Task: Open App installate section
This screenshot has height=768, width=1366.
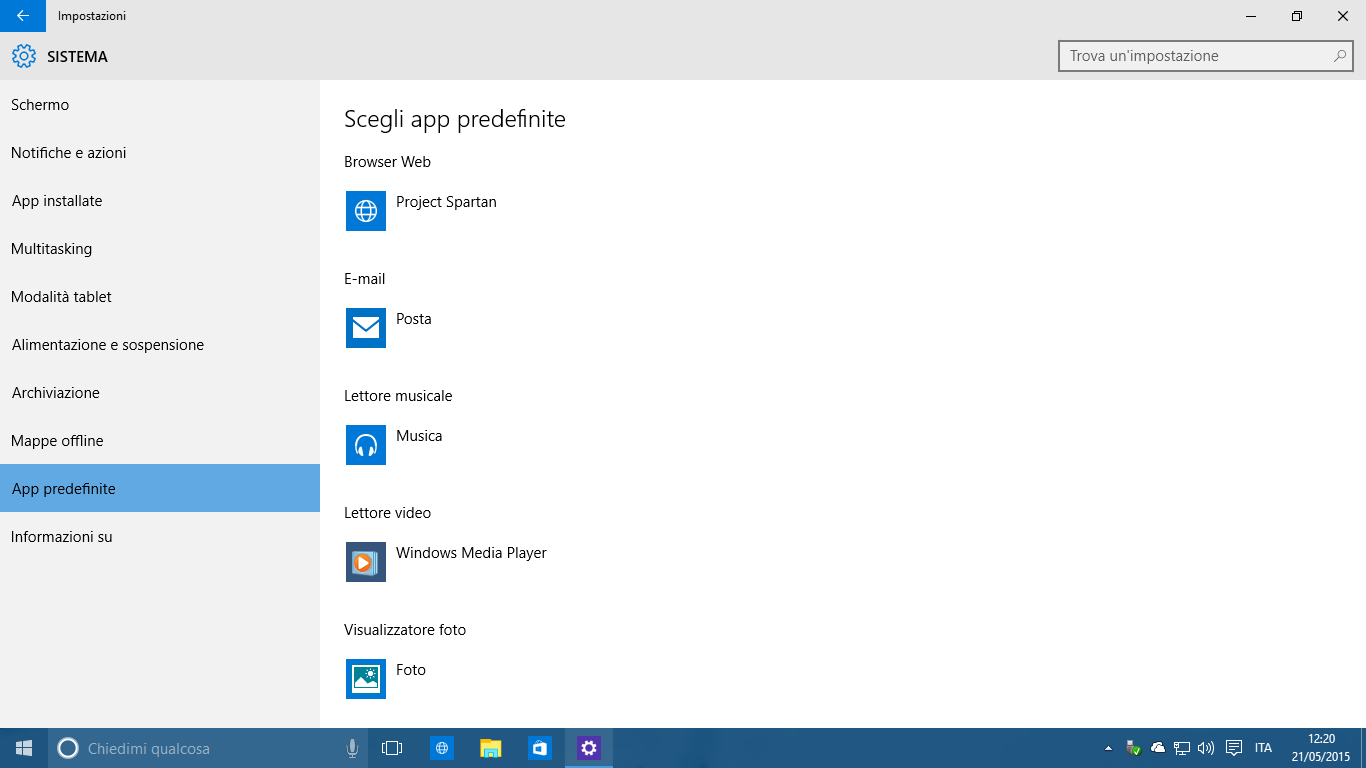Action: pyautogui.click(x=160, y=201)
